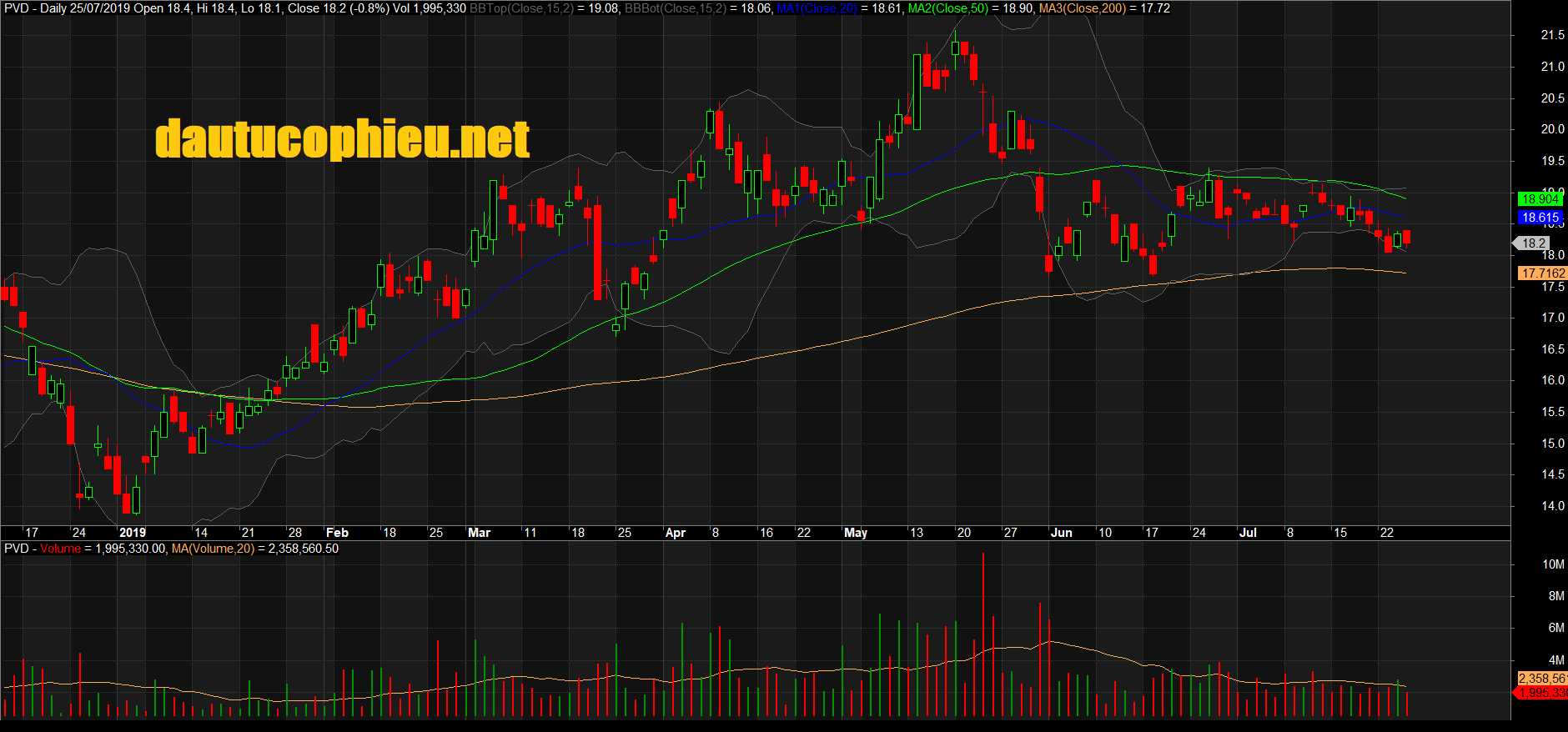Image resolution: width=1568 pixels, height=732 pixels.
Task: Select the Mar label on the time axis
Action: 479,533
